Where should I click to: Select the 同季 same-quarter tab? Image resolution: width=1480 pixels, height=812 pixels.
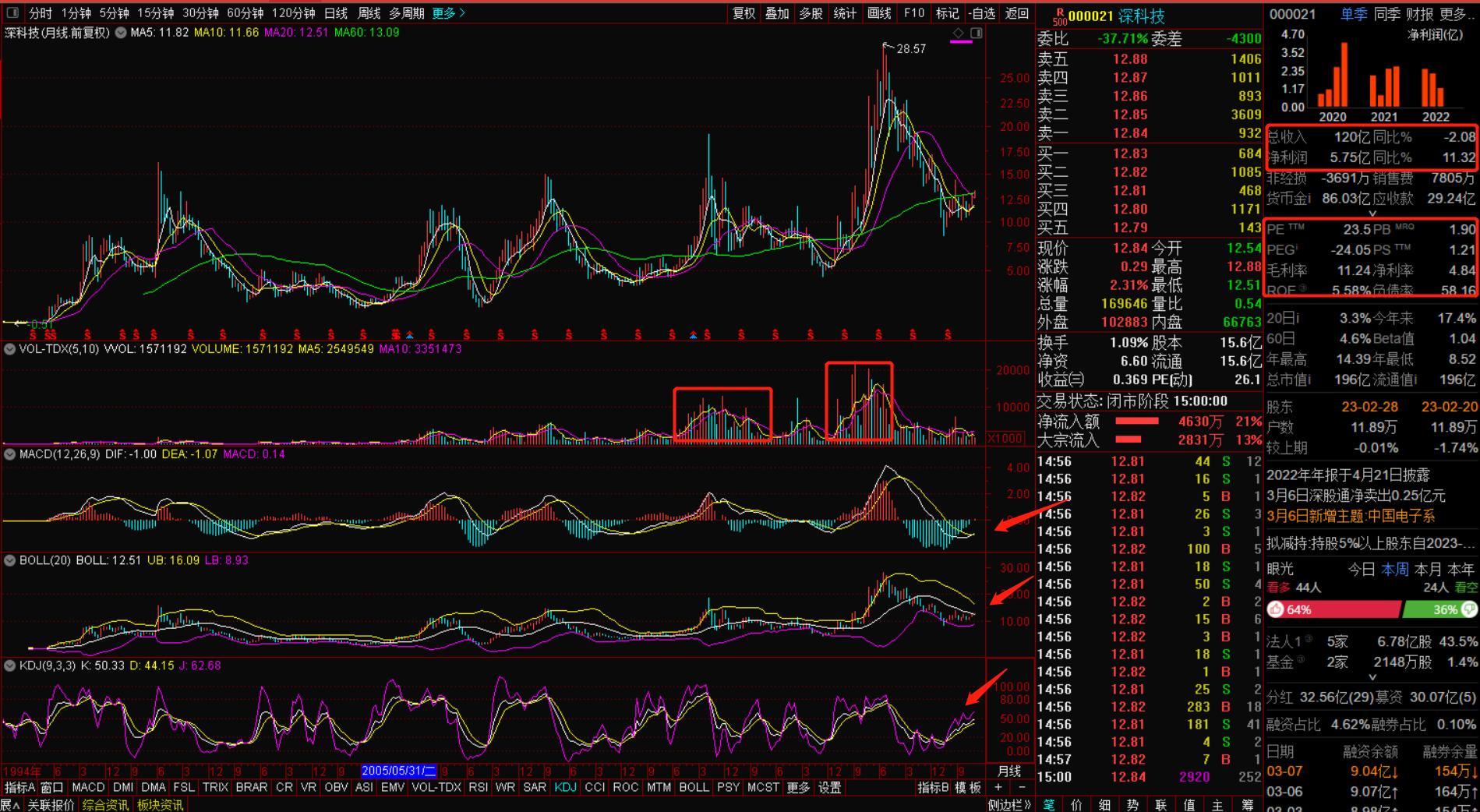coord(1386,15)
